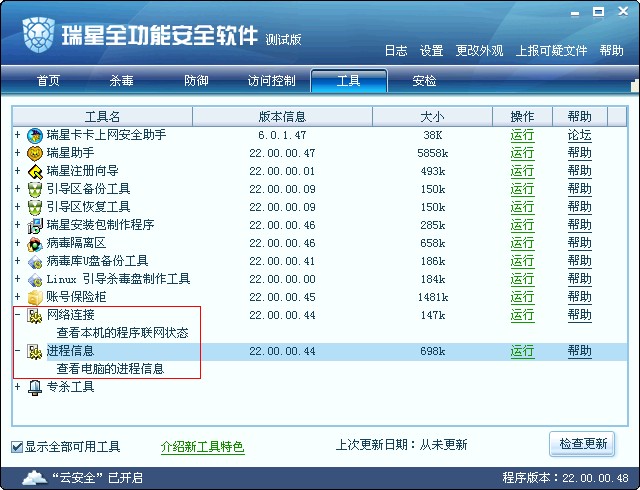Select the 工具 tab
This screenshot has width=640, height=490.
[349, 80]
